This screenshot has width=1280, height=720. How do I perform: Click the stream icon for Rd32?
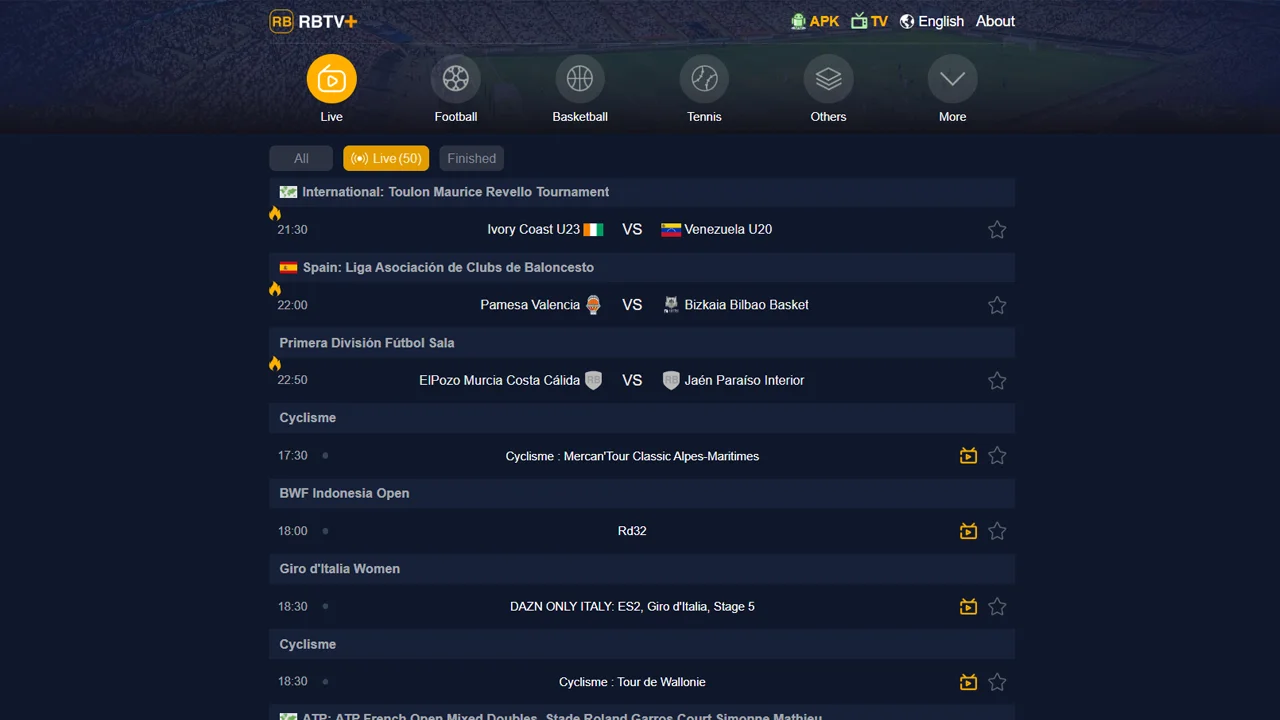968,531
